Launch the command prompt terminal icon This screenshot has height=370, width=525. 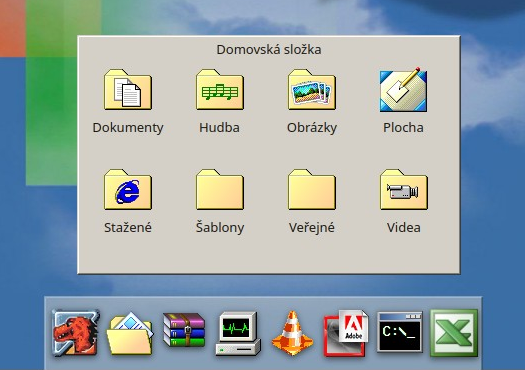(400, 332)
